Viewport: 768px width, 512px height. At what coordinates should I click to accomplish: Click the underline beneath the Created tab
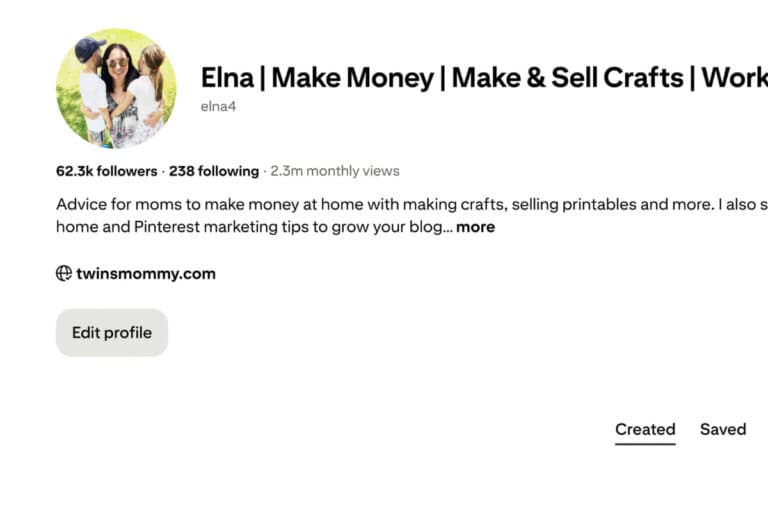[645, 443]
